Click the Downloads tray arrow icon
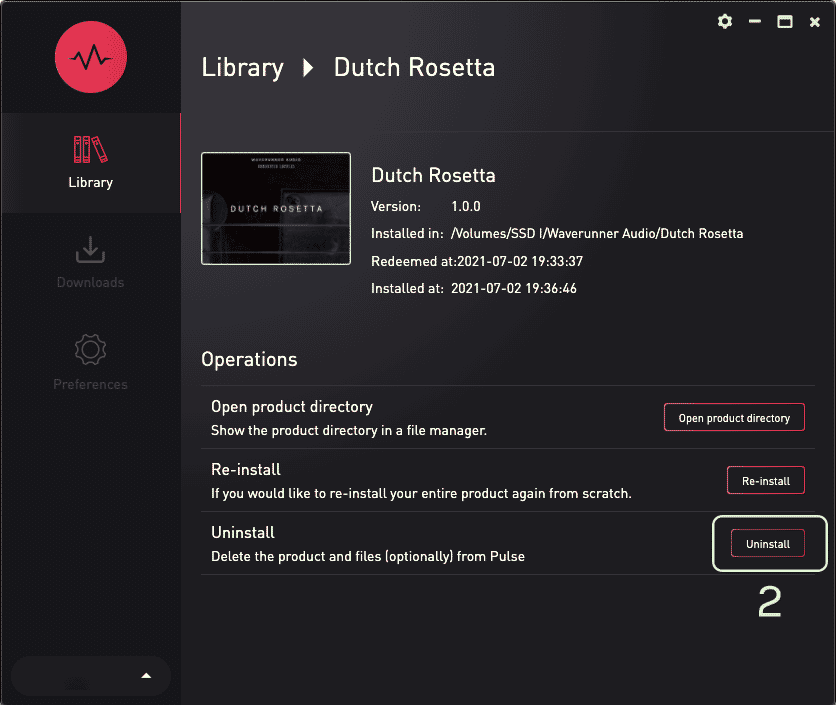This screenshot has height=705, width=836. point(91,250)
